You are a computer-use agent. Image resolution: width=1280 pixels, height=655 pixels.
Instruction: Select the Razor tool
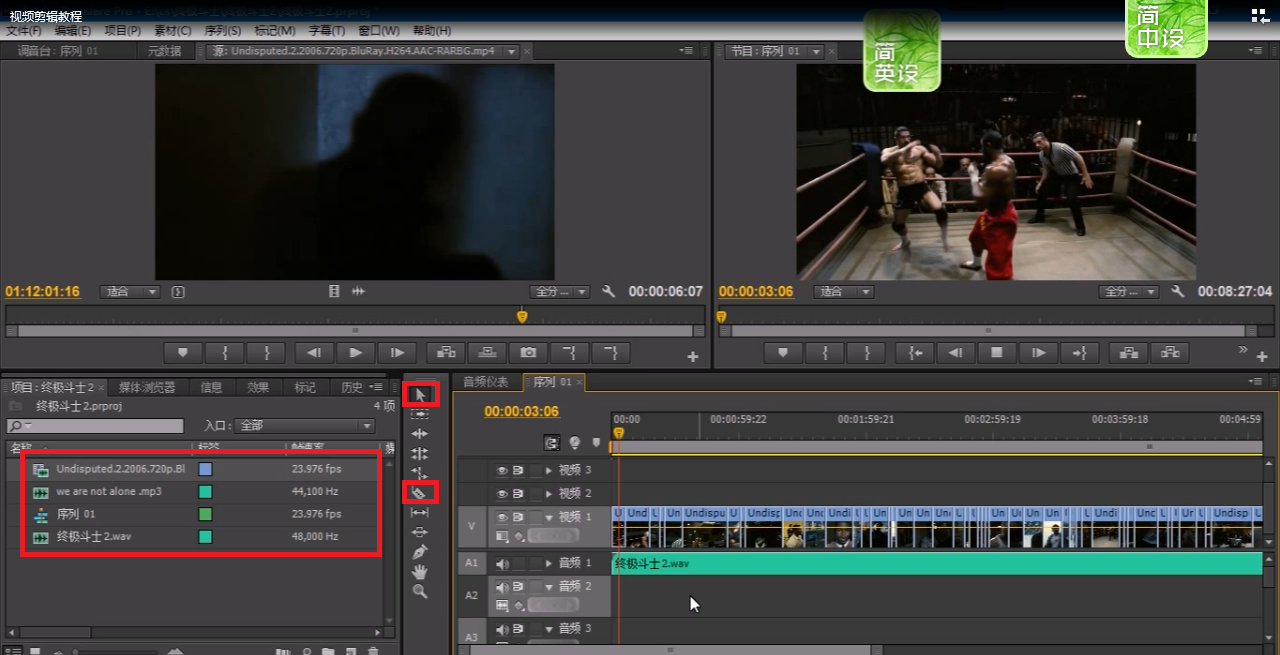pyautogui.click(x=420, y=492)
